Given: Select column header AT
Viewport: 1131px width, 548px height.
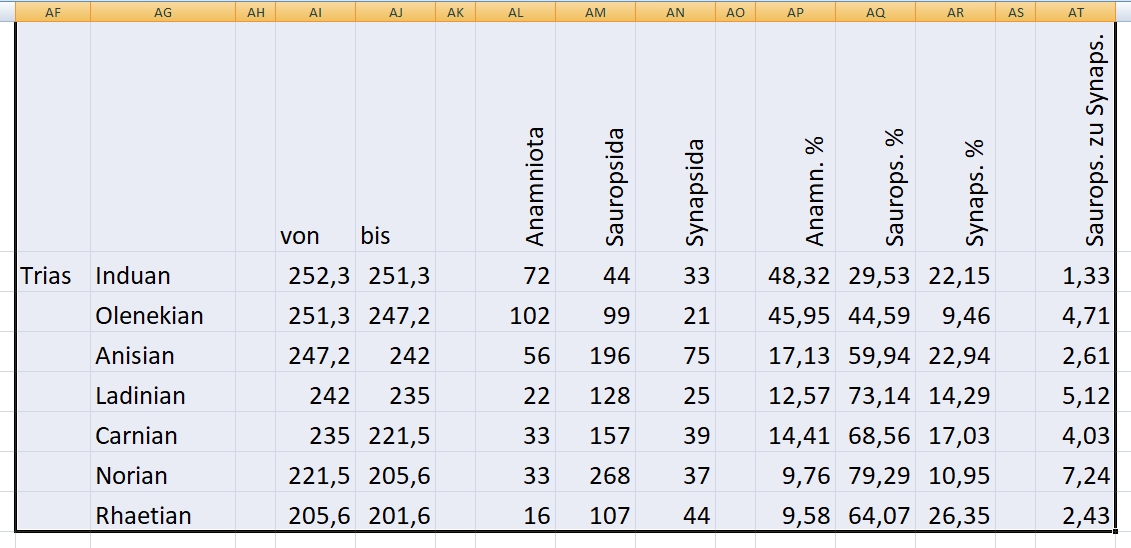Looking at the screenshot, I should (1076, 11).
